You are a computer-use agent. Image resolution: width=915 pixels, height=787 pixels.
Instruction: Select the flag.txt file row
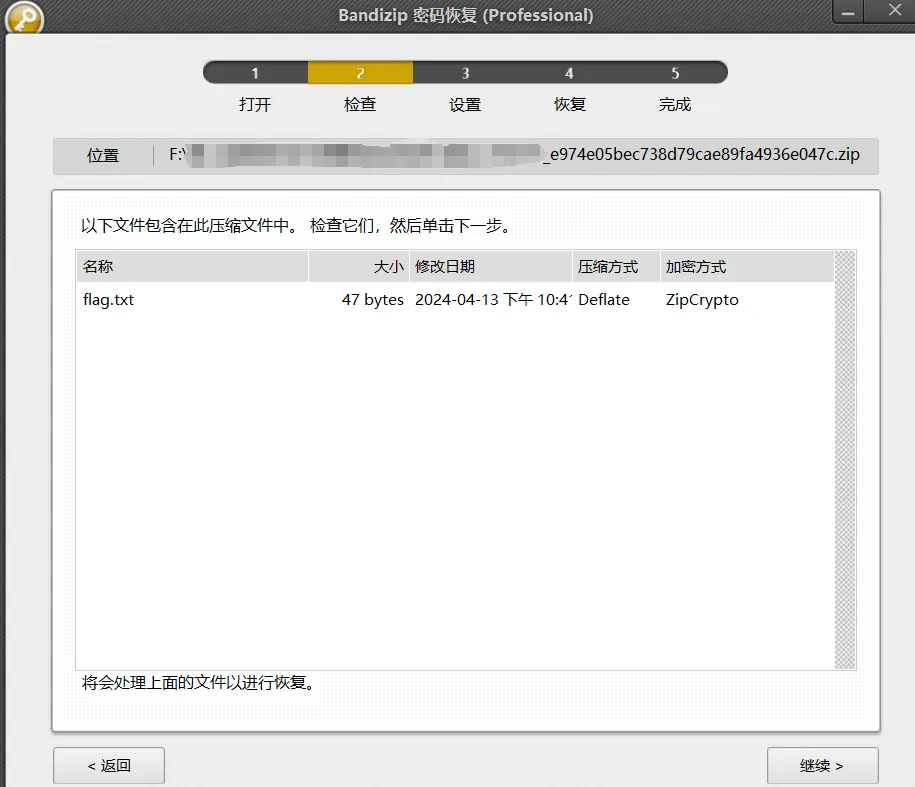(455, 300)
